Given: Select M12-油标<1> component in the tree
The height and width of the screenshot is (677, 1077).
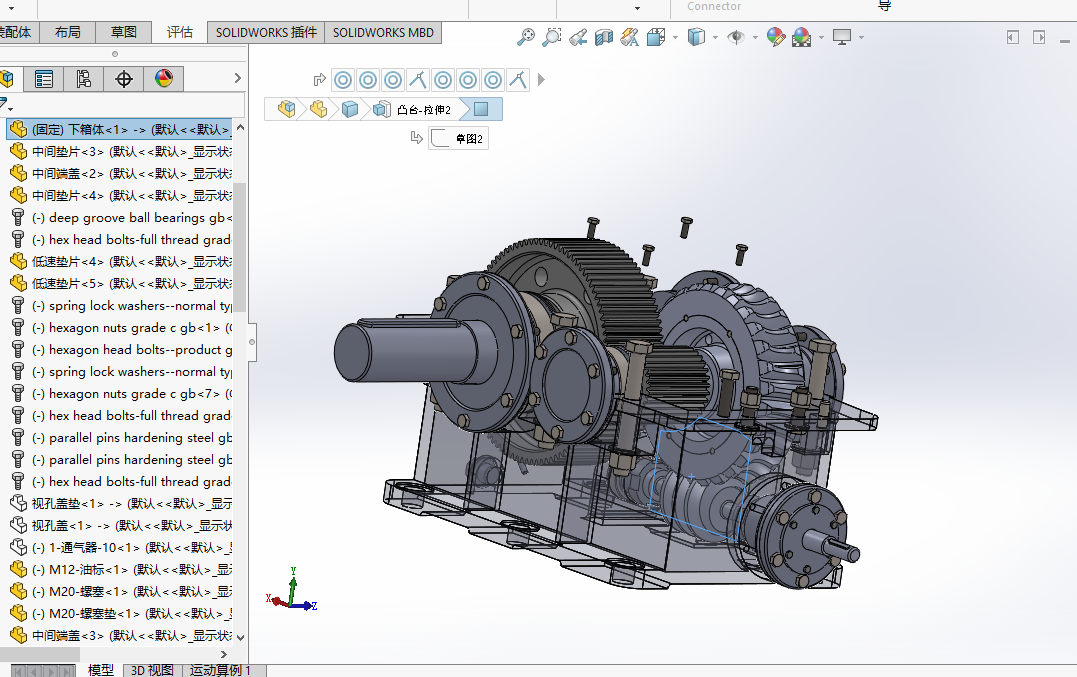Looking at the screenshot, I should [120, 569].
